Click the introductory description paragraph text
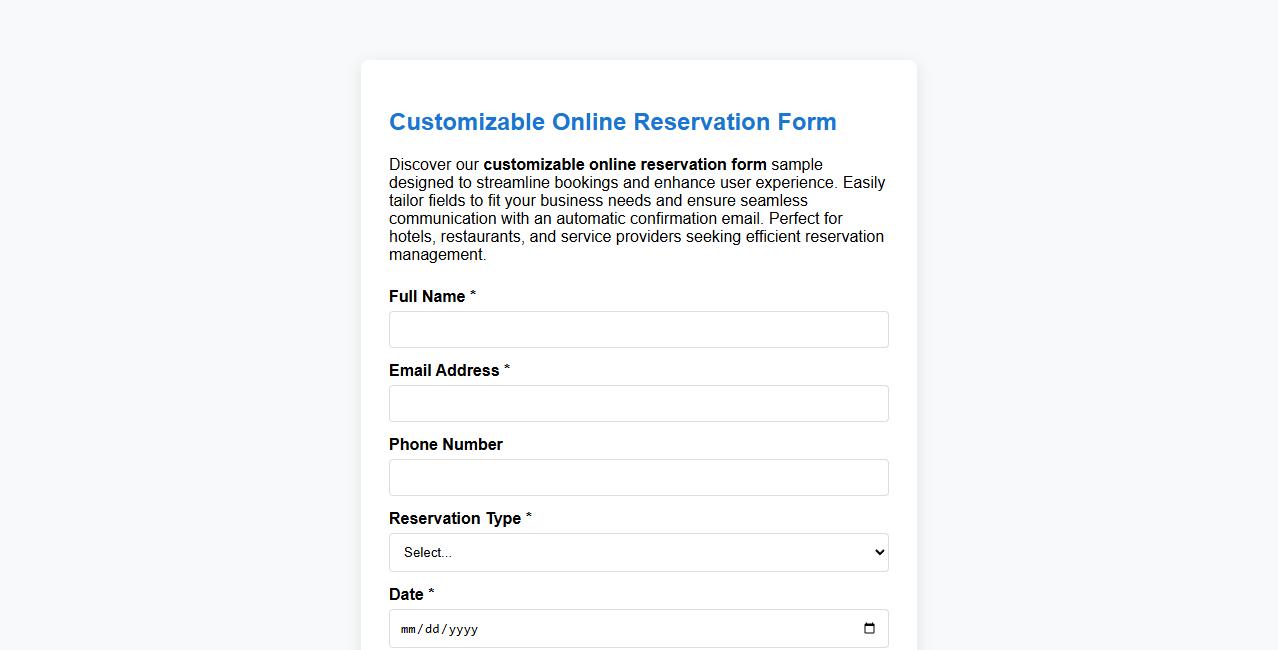 tap(636, 209)
